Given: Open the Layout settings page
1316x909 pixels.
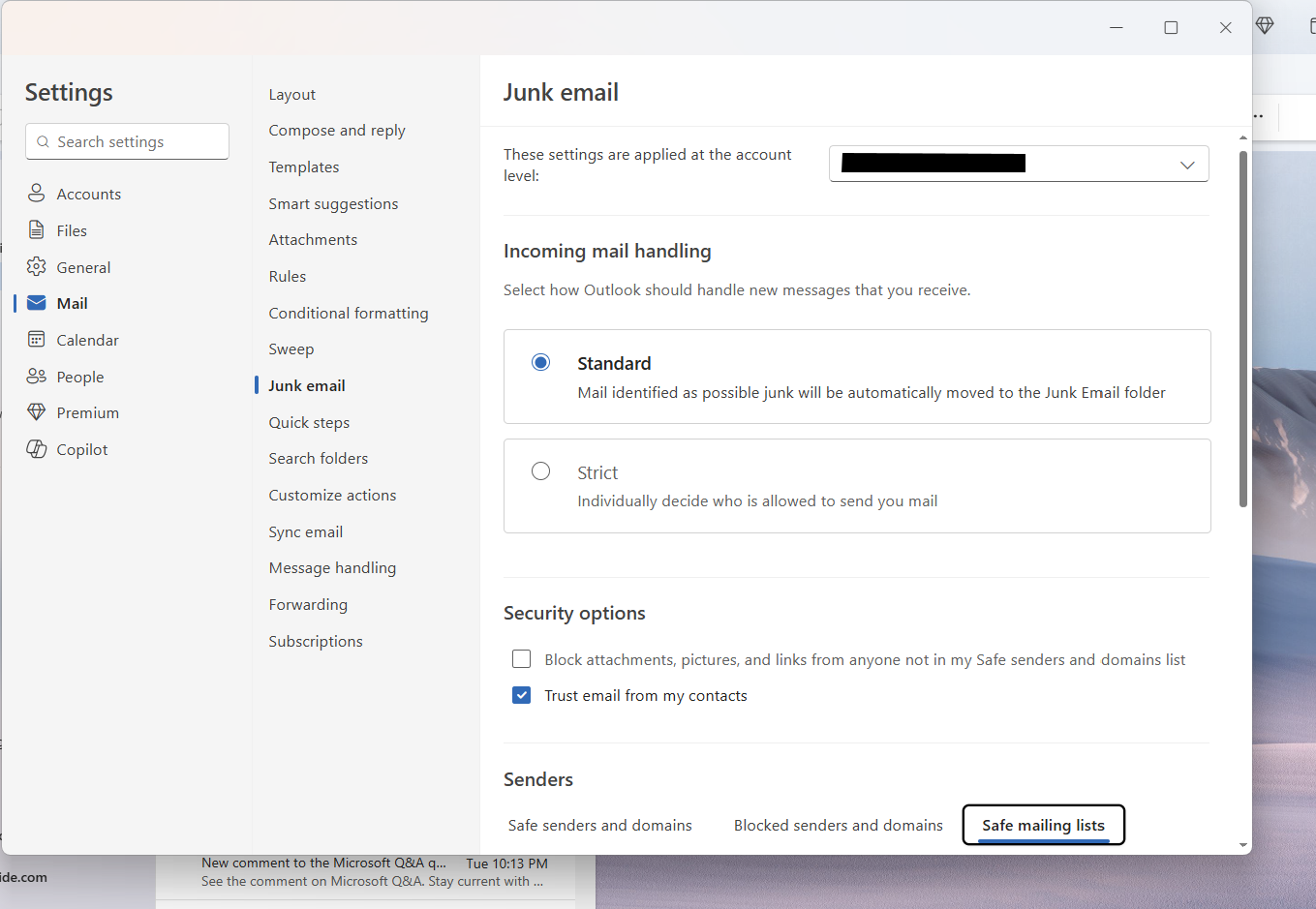Looking at the screenshot, I should [292, 94].
